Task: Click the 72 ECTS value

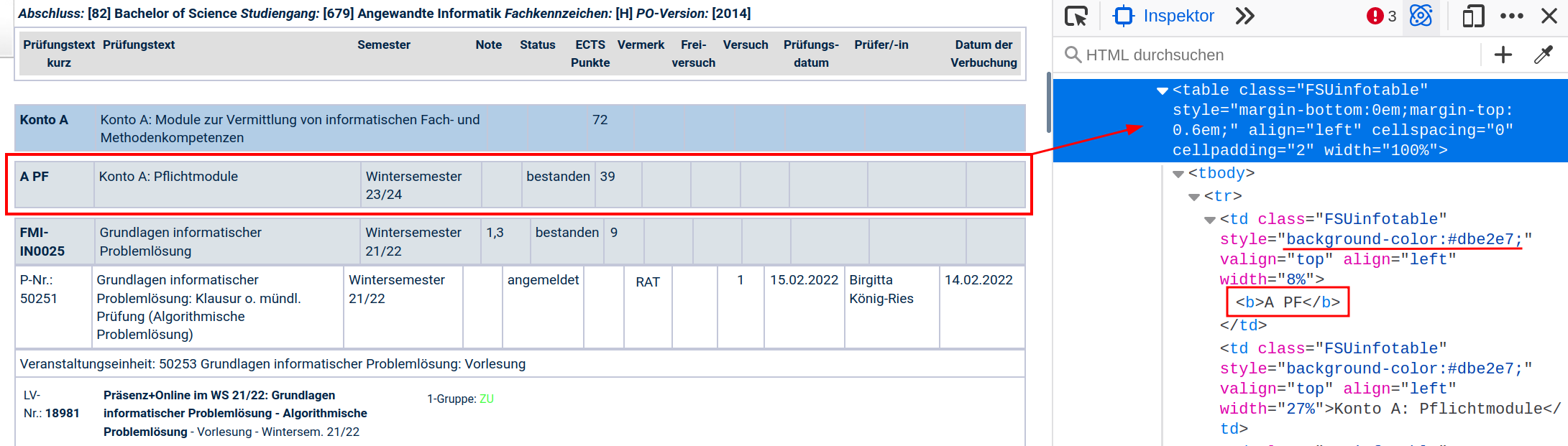Action: click(600, 120)
